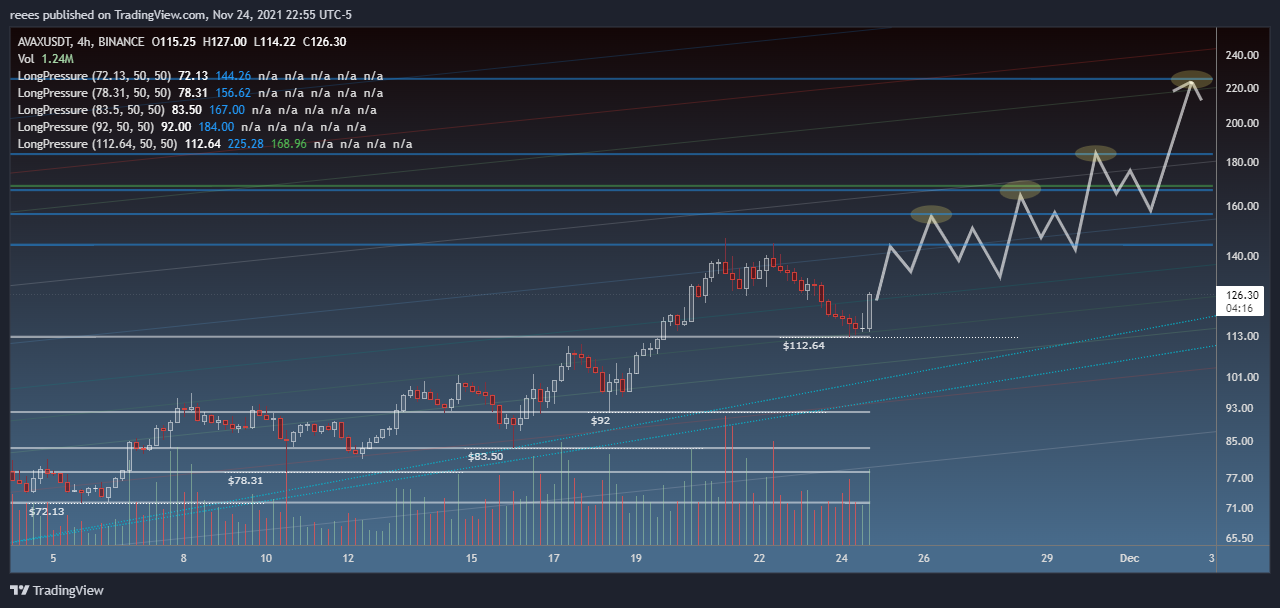
Task: Click the 26 date label on the time axis
Action: click(x=924, y=557)
